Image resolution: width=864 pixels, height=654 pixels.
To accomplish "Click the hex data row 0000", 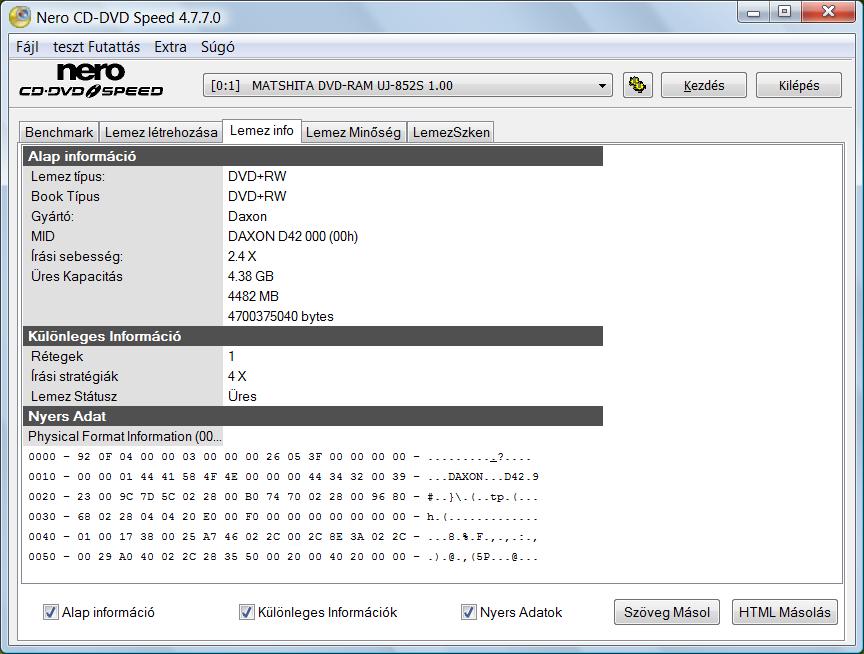I will (280, 457).
